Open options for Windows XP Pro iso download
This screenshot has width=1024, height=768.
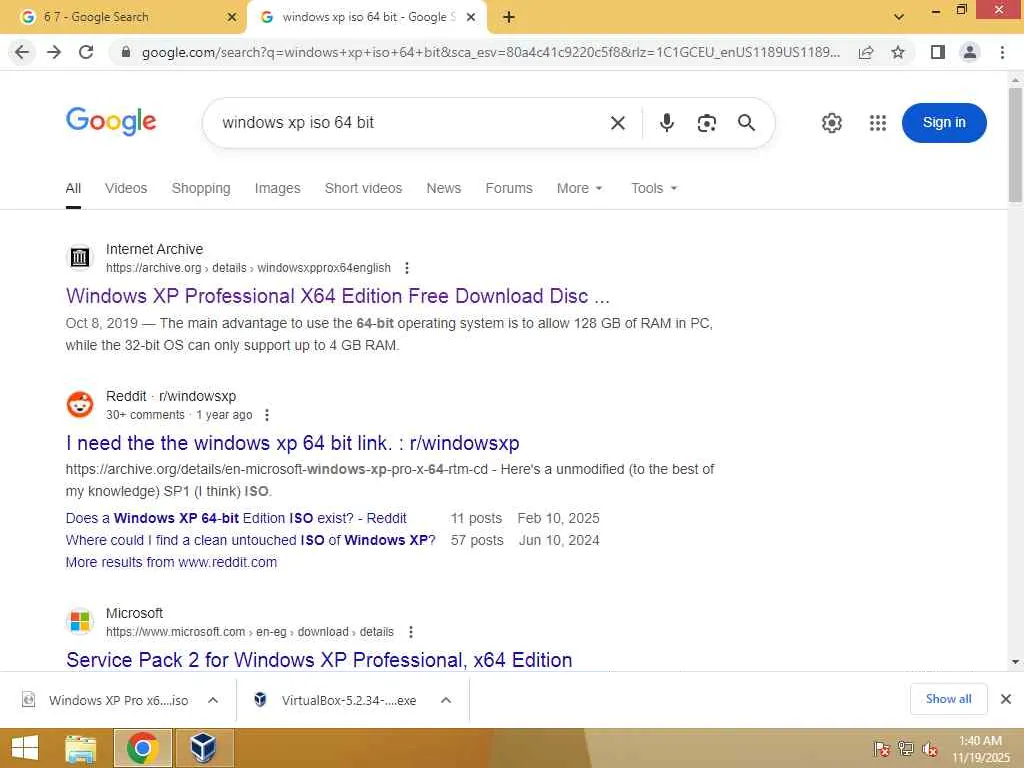coord(213,701)
